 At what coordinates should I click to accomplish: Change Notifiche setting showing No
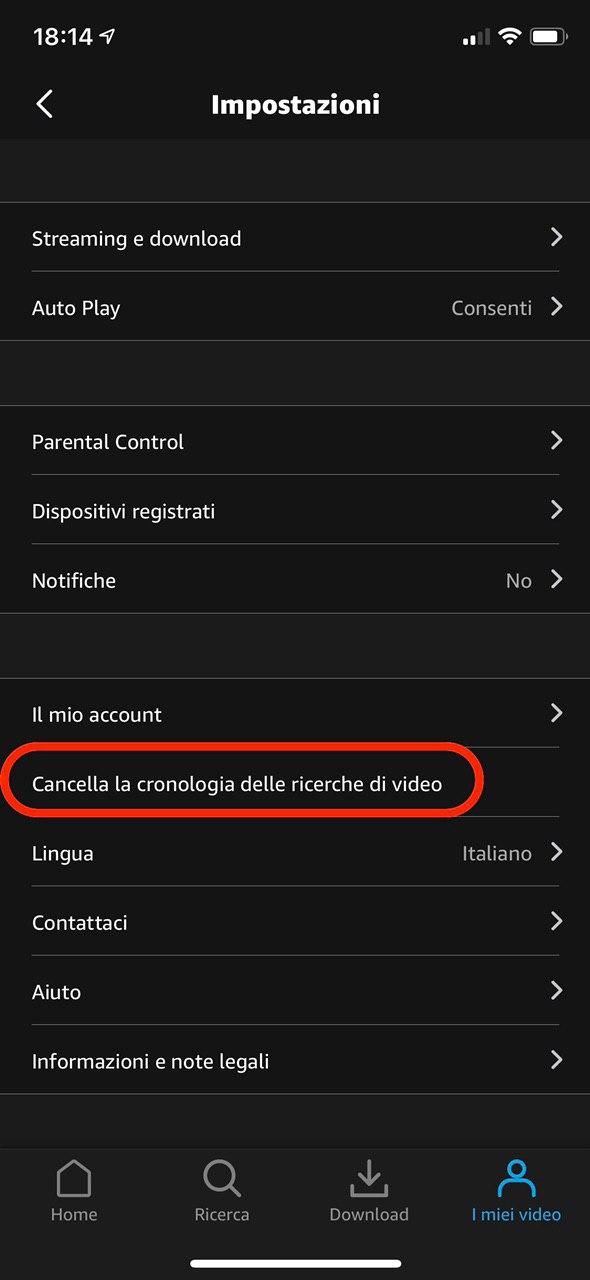point(295,580)
